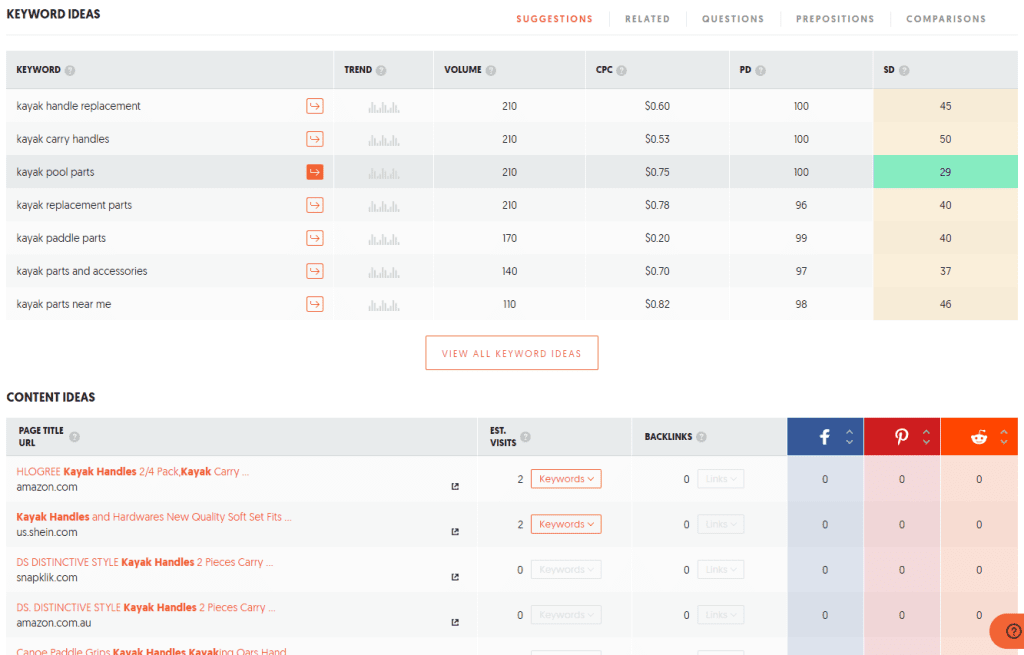Click green SD value 29 cell

pos(945,172)
